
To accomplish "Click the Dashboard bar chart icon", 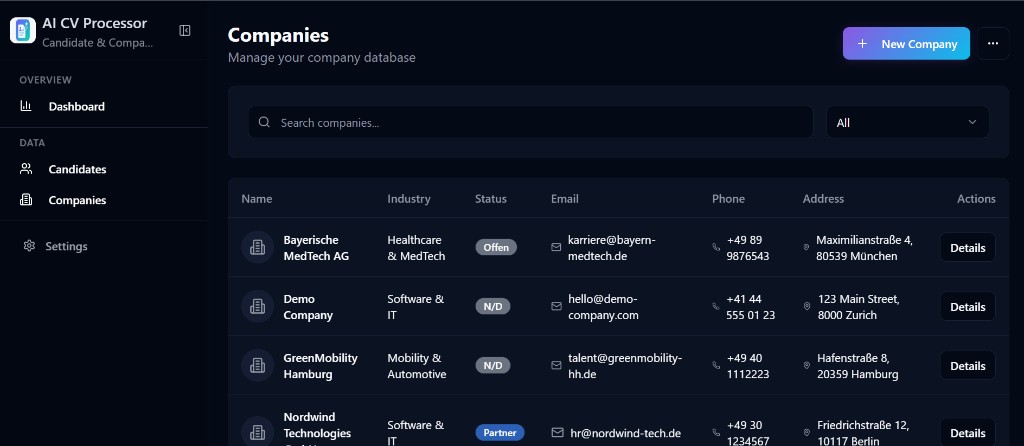I will pos(25,106).
